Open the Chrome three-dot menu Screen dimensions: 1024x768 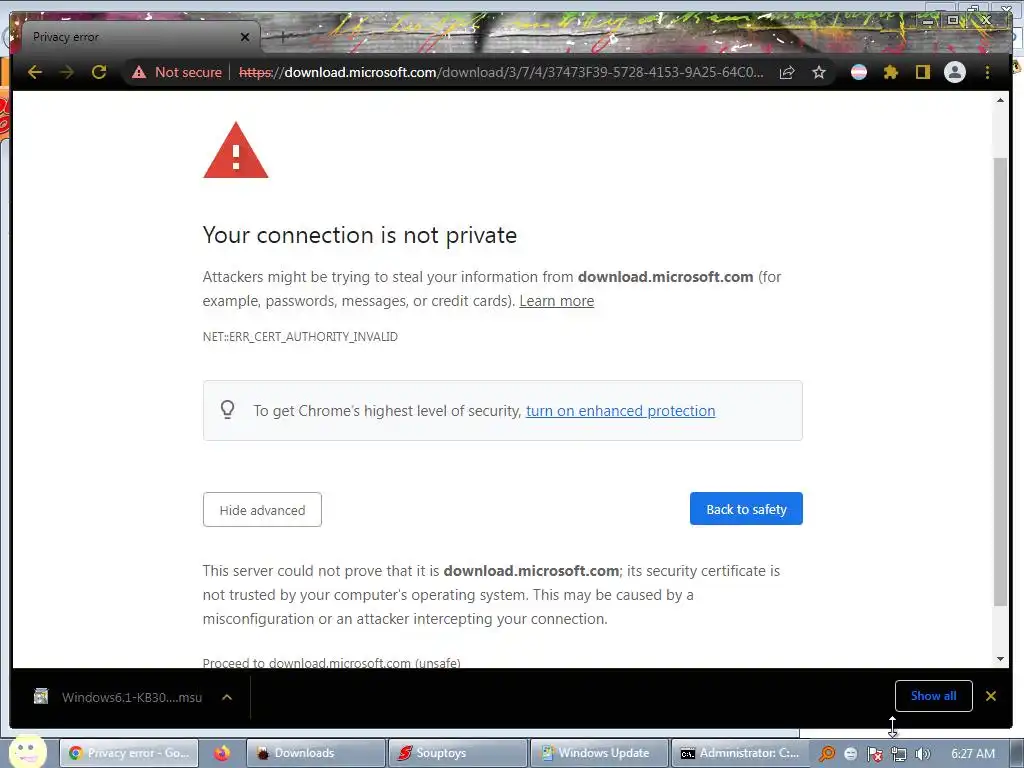pyautogui.click(x=987, y=72)
